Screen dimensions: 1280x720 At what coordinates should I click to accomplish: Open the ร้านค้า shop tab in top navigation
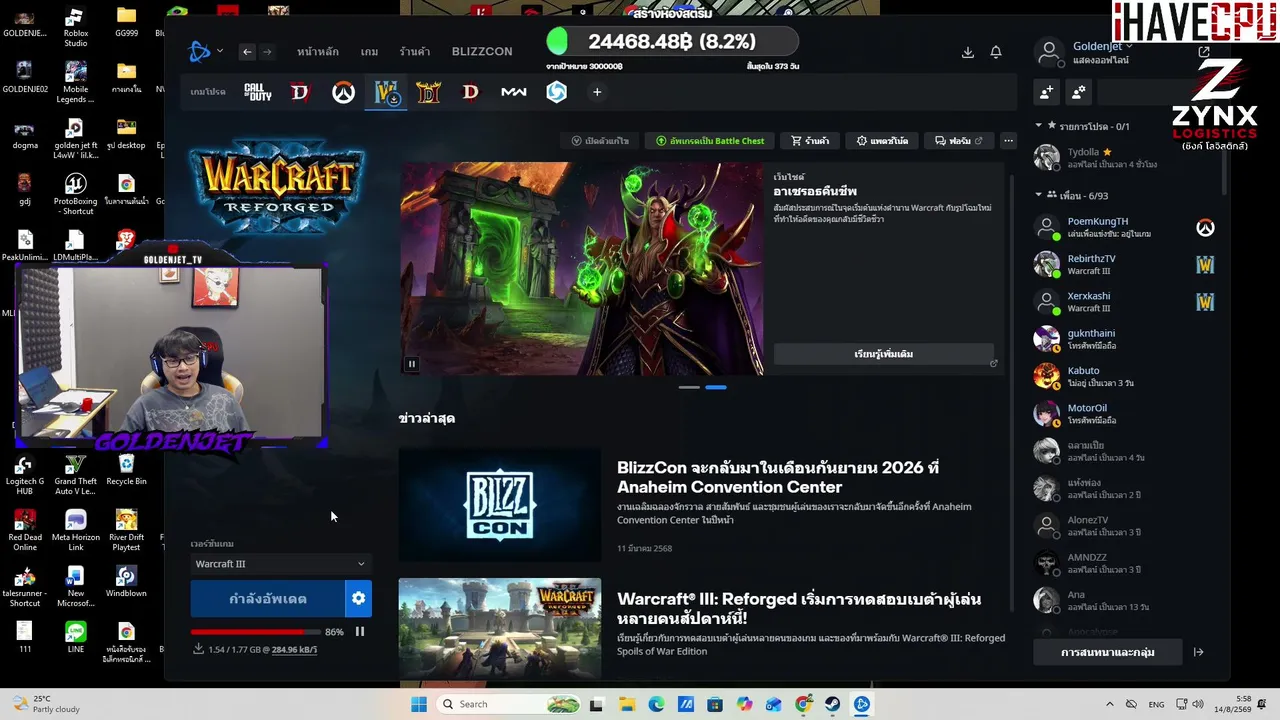415,52
